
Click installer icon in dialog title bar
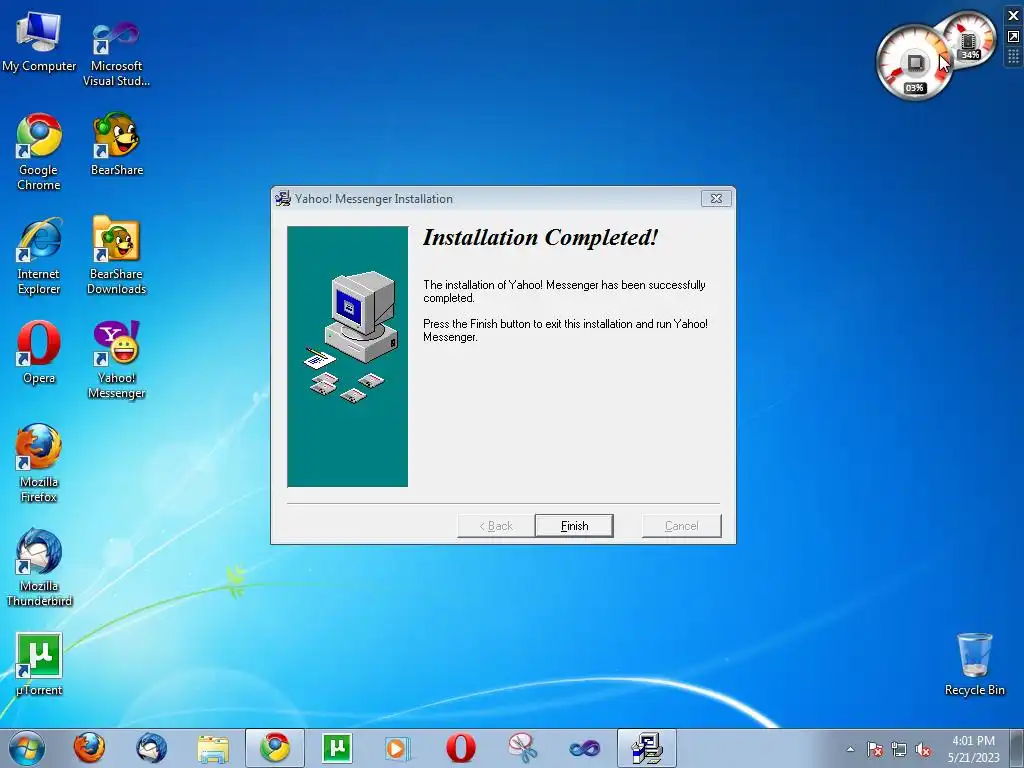coord(283,199)
